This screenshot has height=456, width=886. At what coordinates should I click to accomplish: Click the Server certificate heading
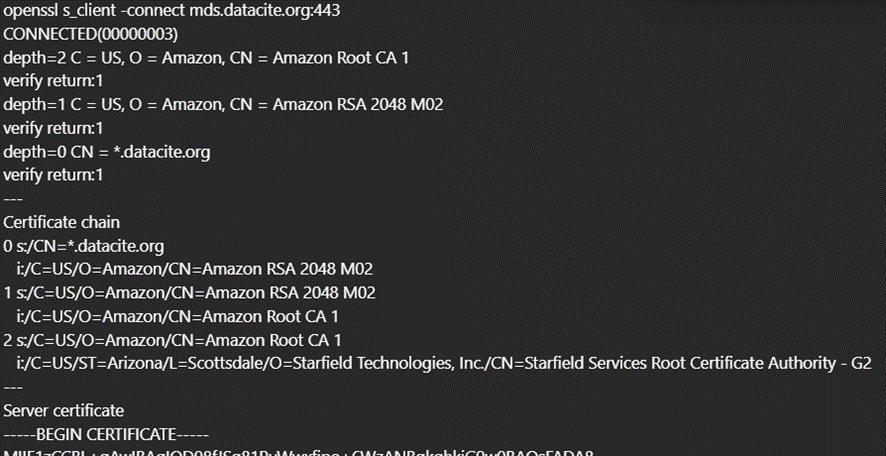64,410
